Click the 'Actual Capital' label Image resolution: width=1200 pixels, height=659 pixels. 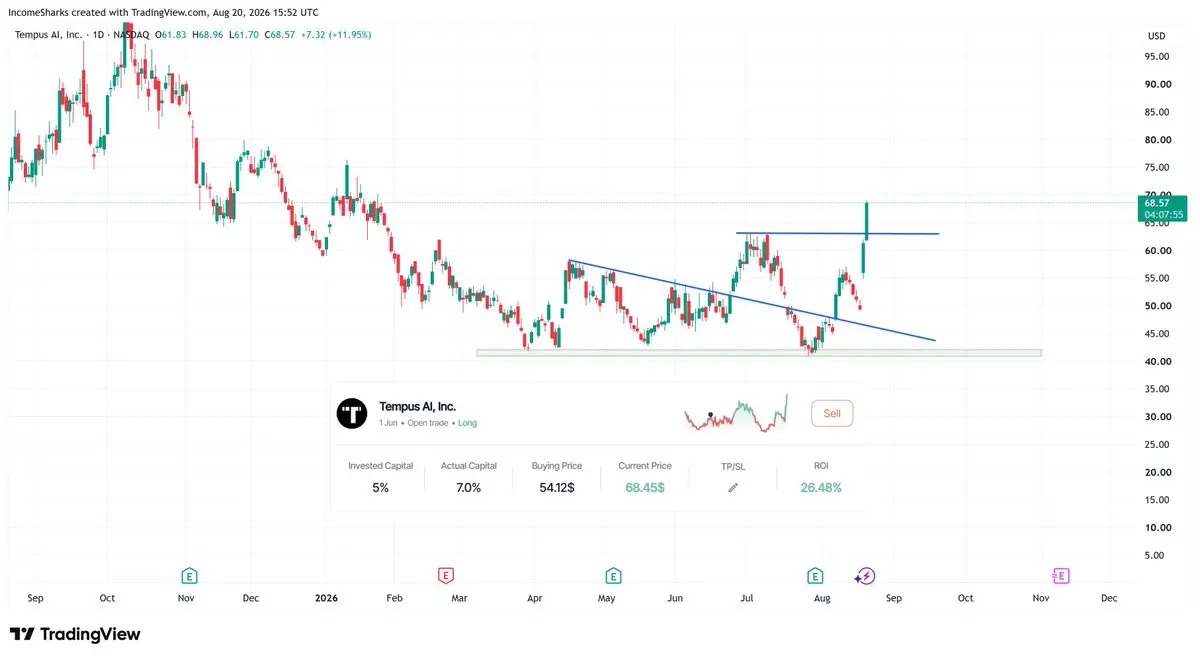click(x=468, y=466)
